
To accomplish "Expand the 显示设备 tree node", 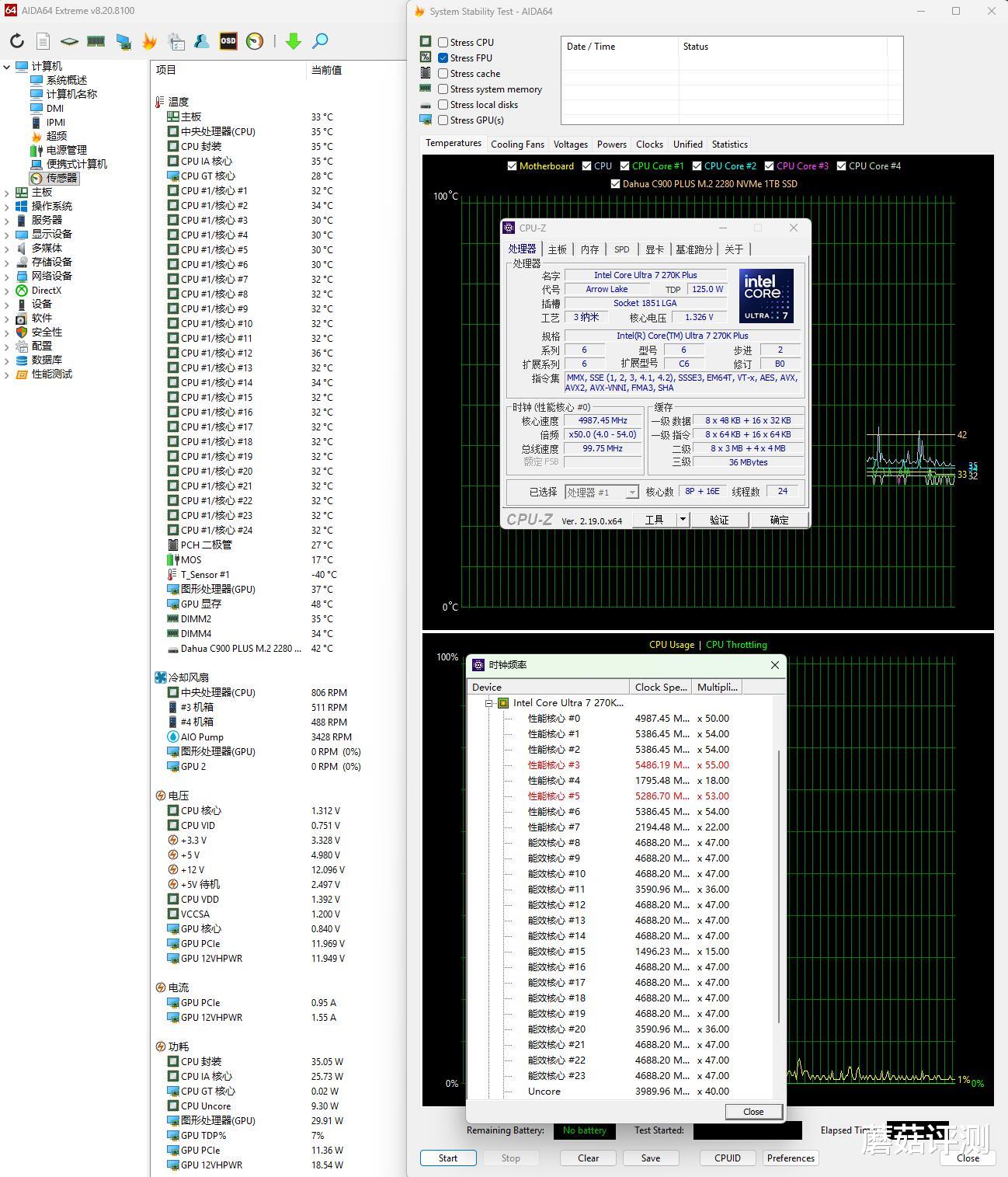I will click(x=7, y=234).
